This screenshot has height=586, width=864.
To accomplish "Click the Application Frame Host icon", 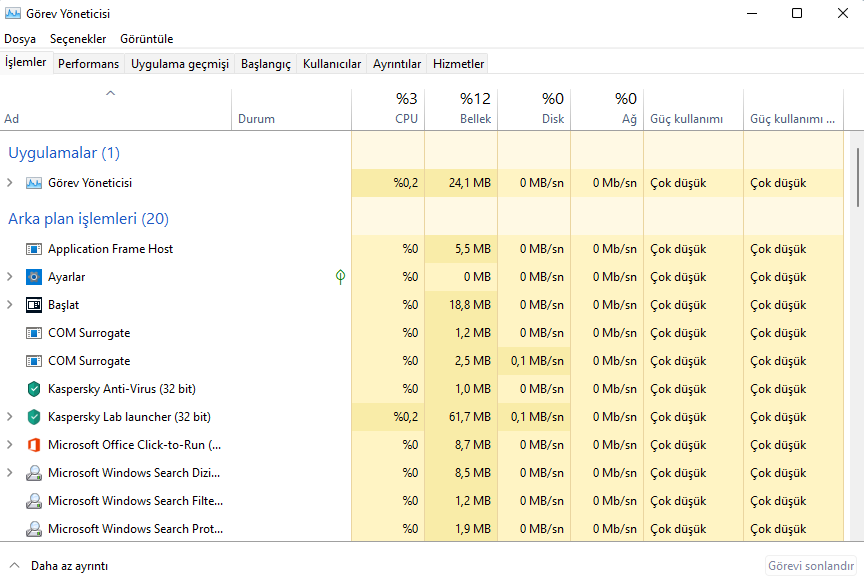I will [34, 249].
